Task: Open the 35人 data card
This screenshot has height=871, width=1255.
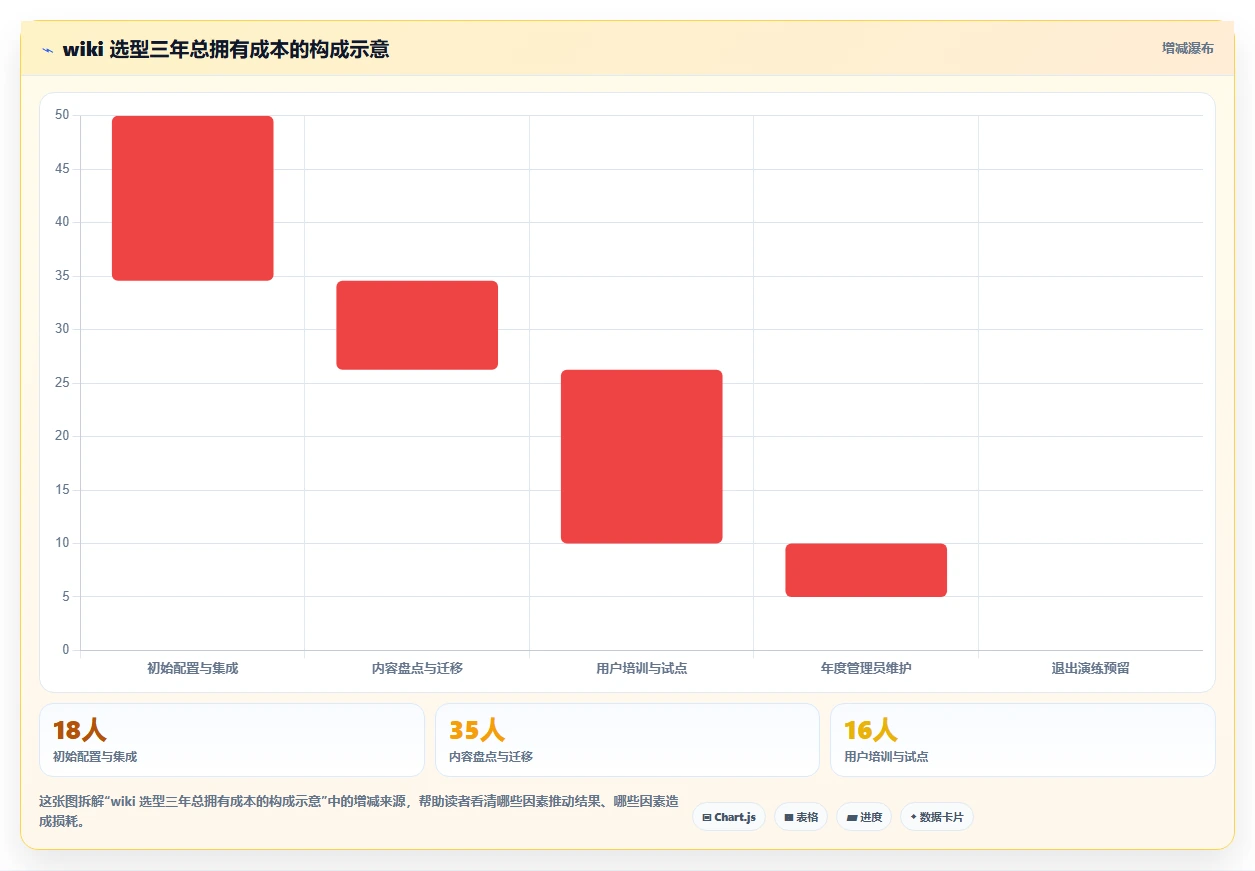Action: pos(627,740)
